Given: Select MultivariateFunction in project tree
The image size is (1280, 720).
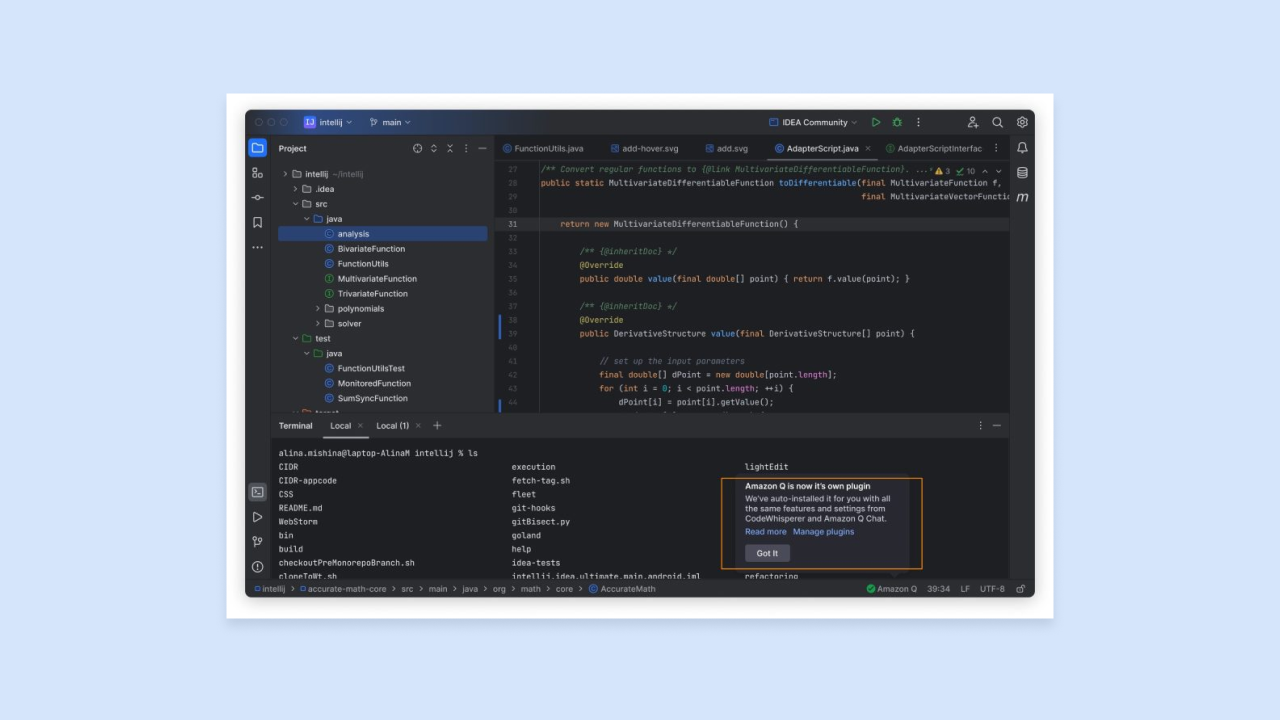Looking at the screenshot, I should [x=377, y=279].
